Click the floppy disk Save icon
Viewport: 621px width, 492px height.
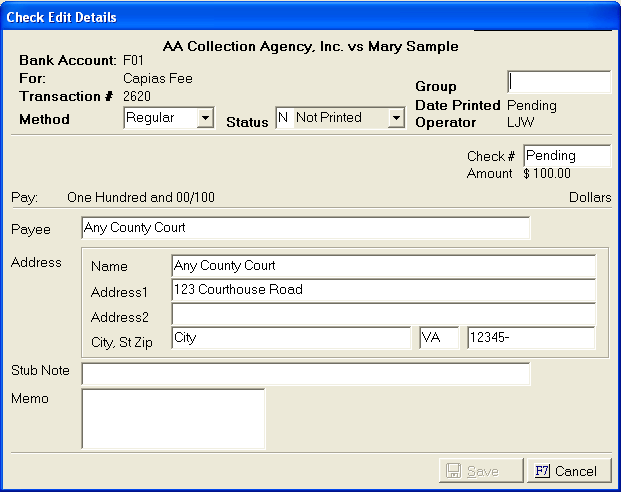click(453, 471)
